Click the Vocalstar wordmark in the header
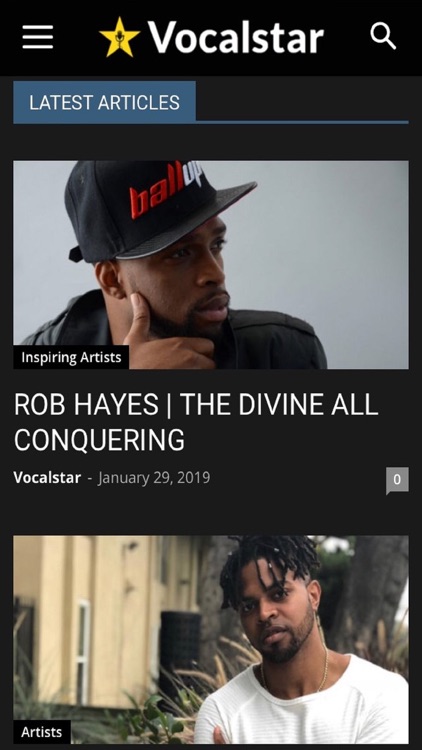This screenshot has width=422, height=750. click(x=236, y=37)
